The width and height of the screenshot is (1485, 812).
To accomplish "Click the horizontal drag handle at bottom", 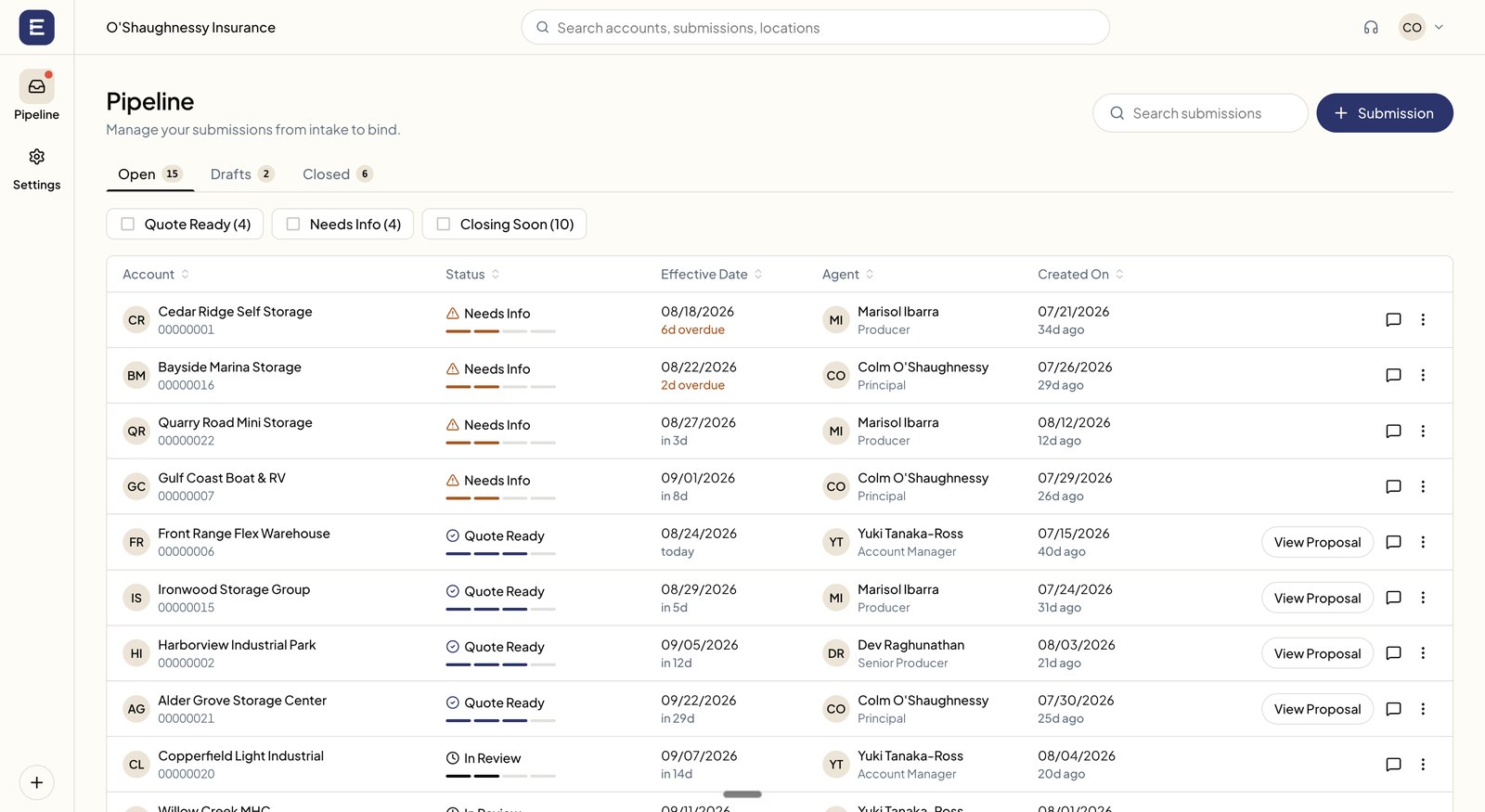I will [x=742, y=794].
